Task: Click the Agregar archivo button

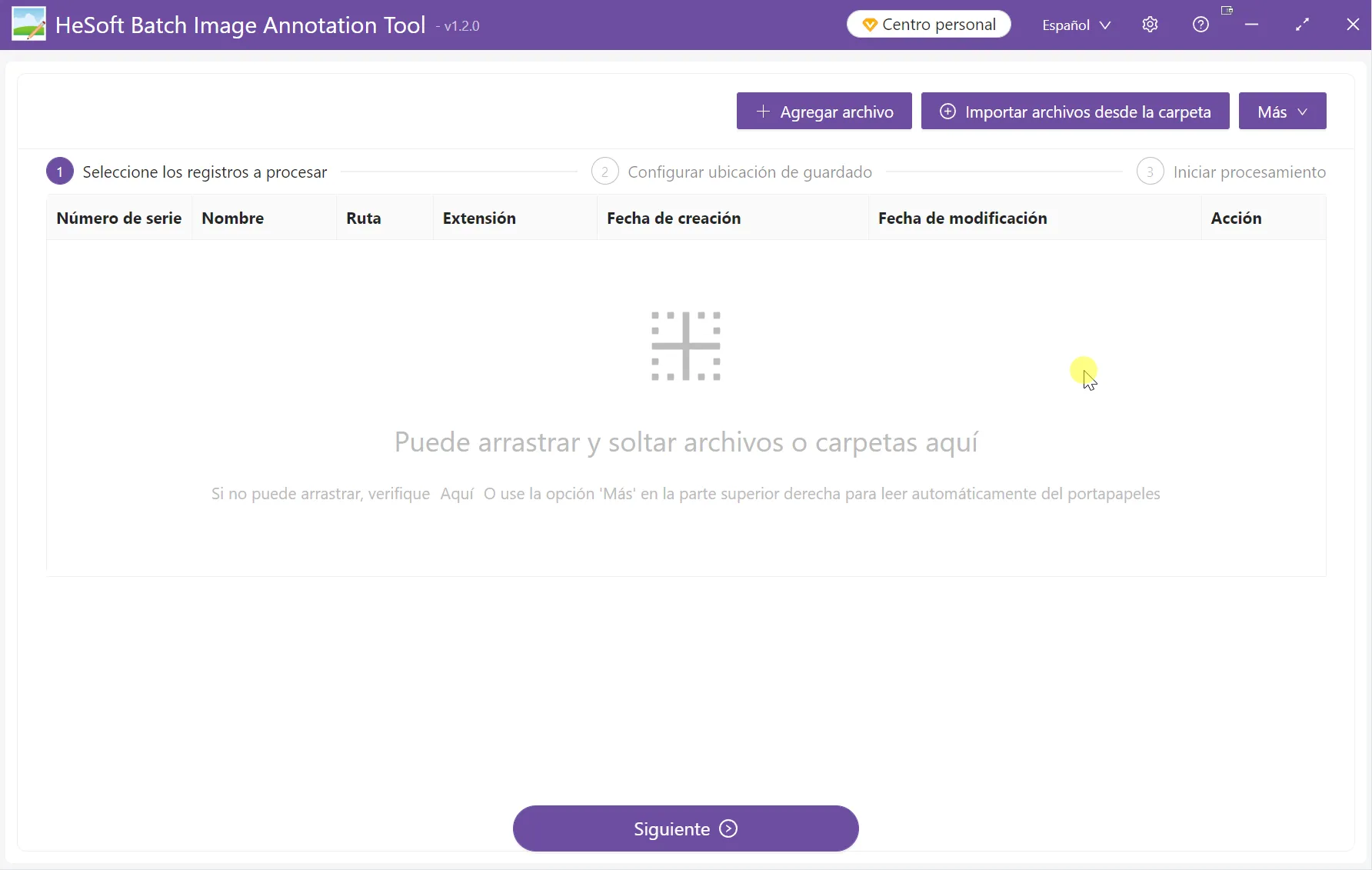Action: pyautogui.click(x=824, y=112)
